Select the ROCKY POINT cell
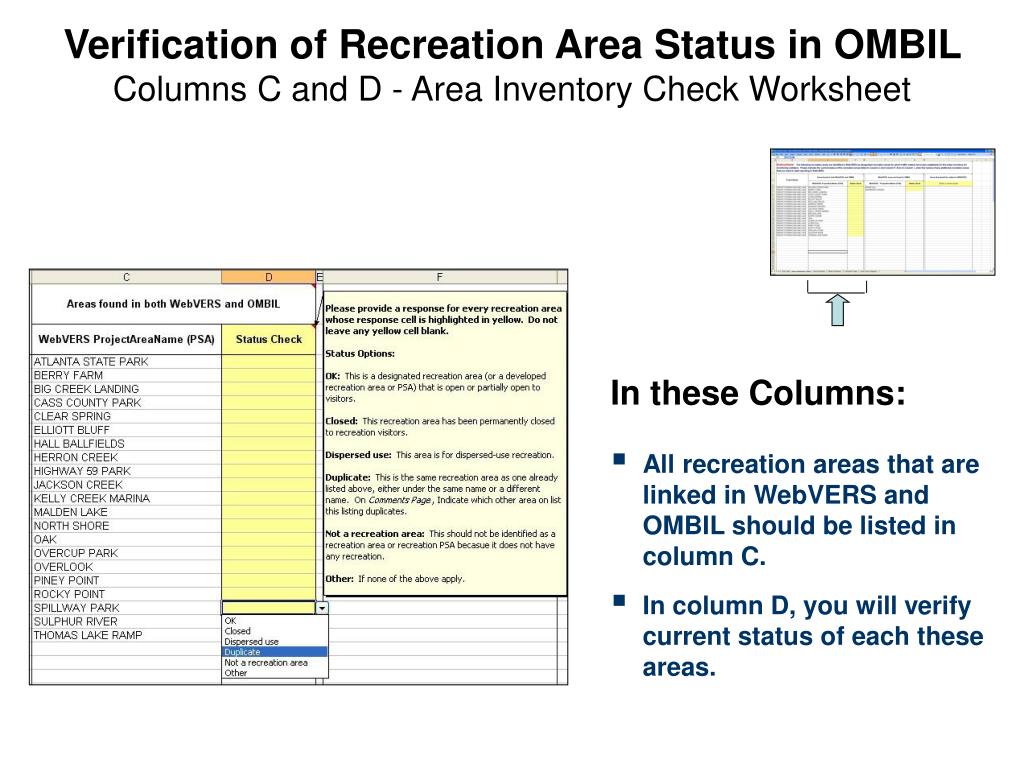 pyautogui.click(x=126, y=594)
